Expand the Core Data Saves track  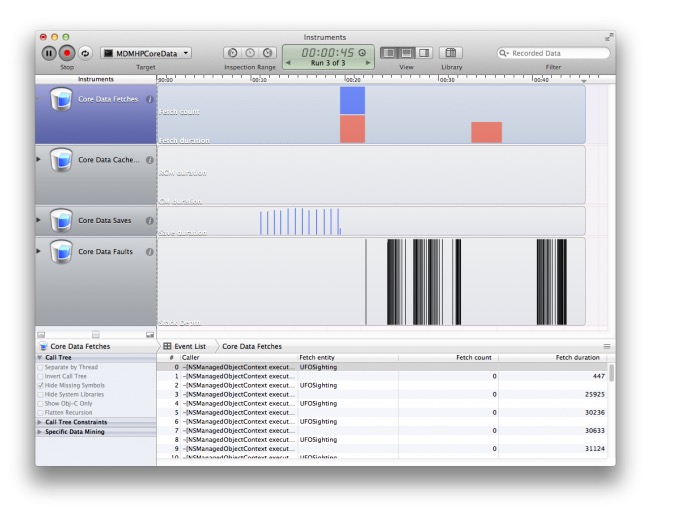(x=39, y=220)
